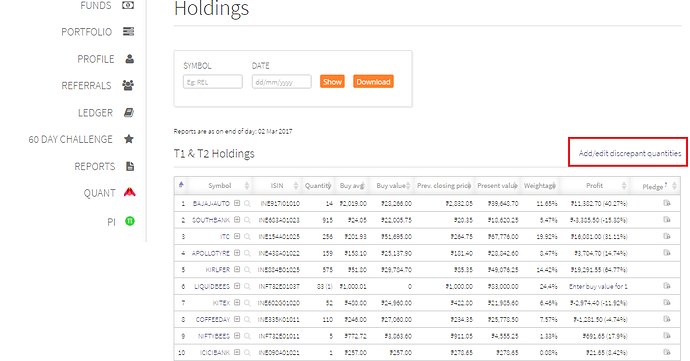The height and width of the screenshot is (361, 690).
Task: Select ISIN cell INE917I01010
Action: 280,204
